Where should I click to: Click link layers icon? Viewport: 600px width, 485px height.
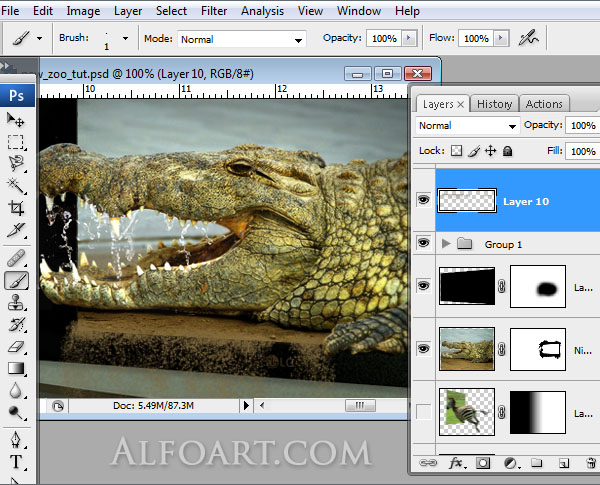pyautogui.click(x=427, y=463)
